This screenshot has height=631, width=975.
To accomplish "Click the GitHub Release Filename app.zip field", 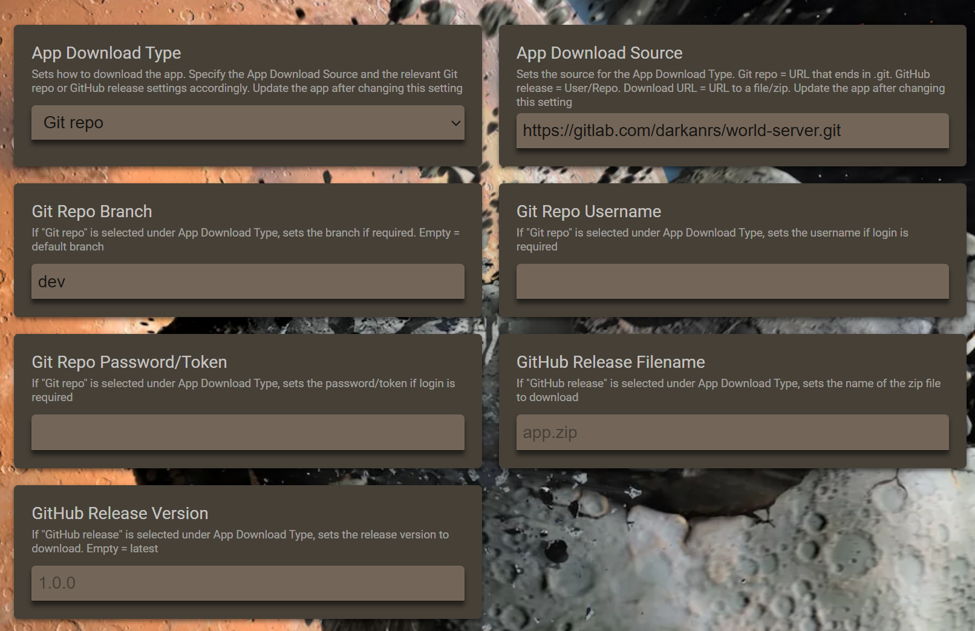I will [732, 432].
